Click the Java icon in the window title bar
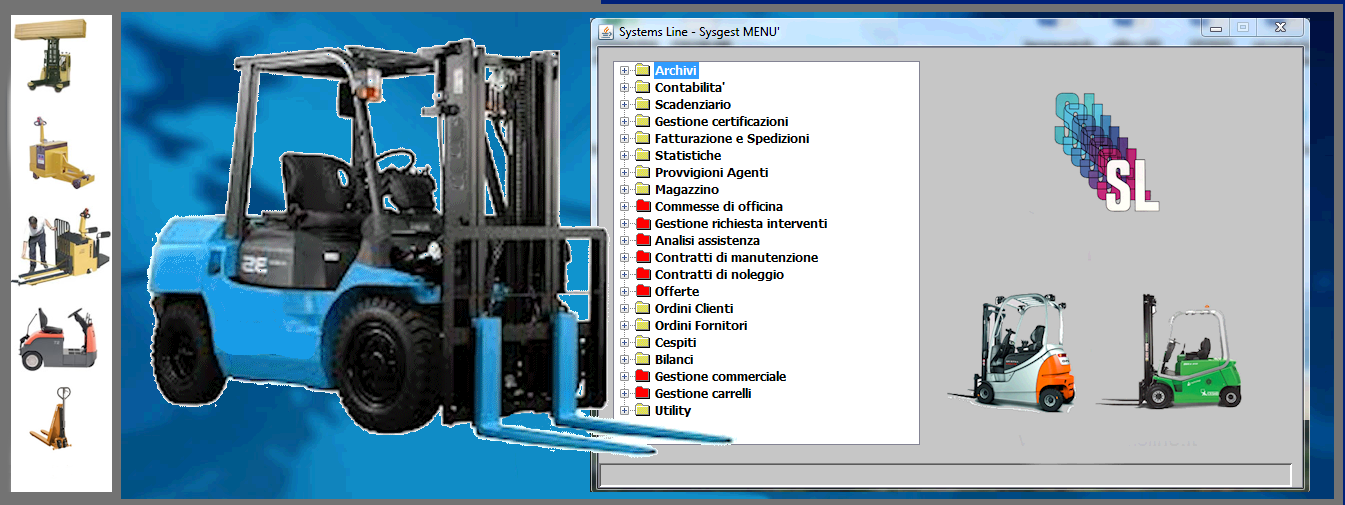 [x=606, y=31]
